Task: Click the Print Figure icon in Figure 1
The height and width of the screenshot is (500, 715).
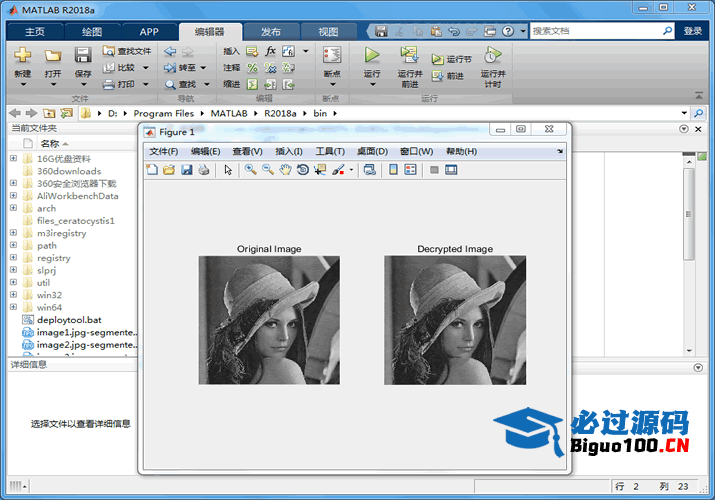Action: (204, 170)
